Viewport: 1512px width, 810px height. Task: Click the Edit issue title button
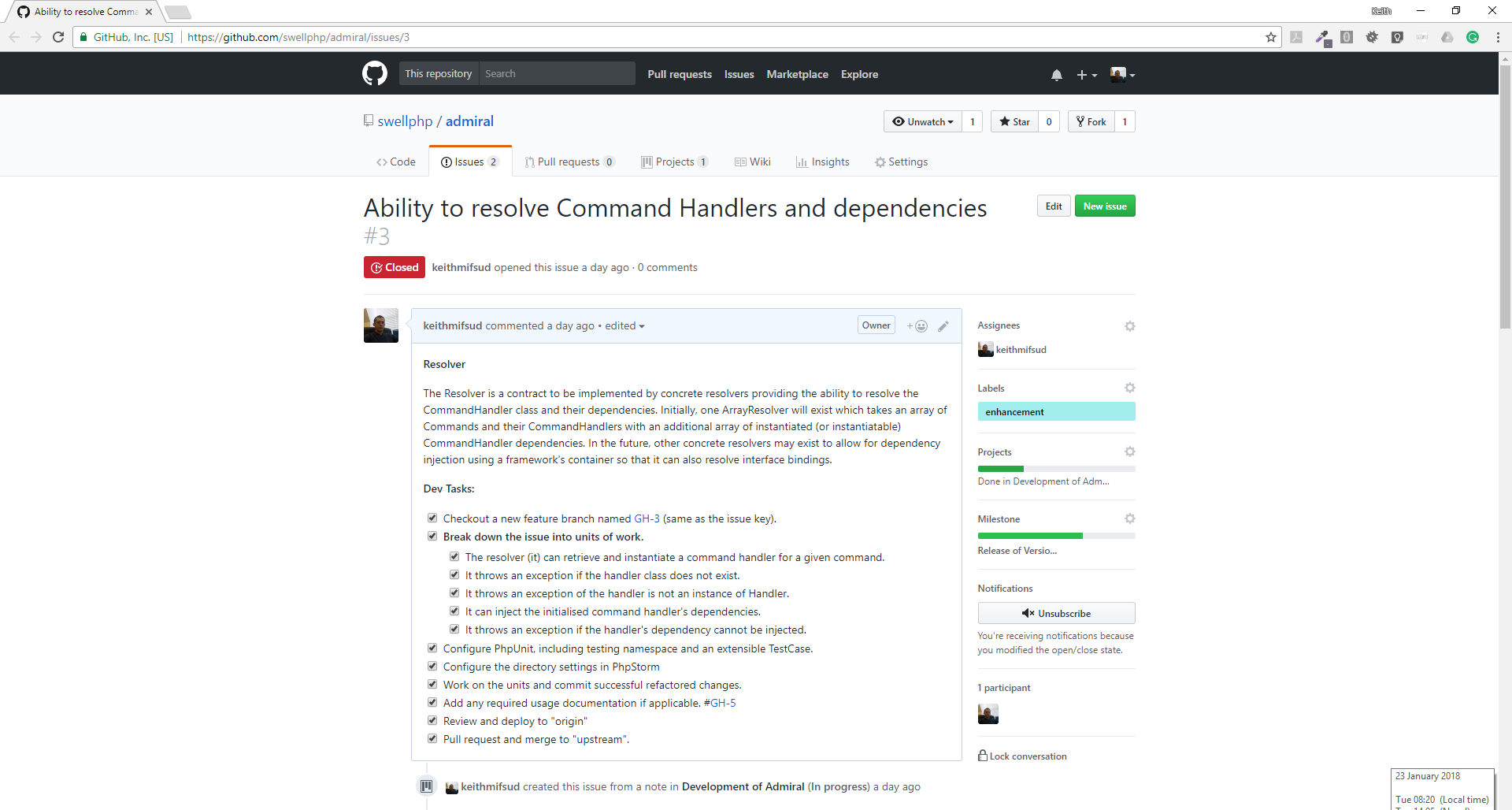point(1054,206)
